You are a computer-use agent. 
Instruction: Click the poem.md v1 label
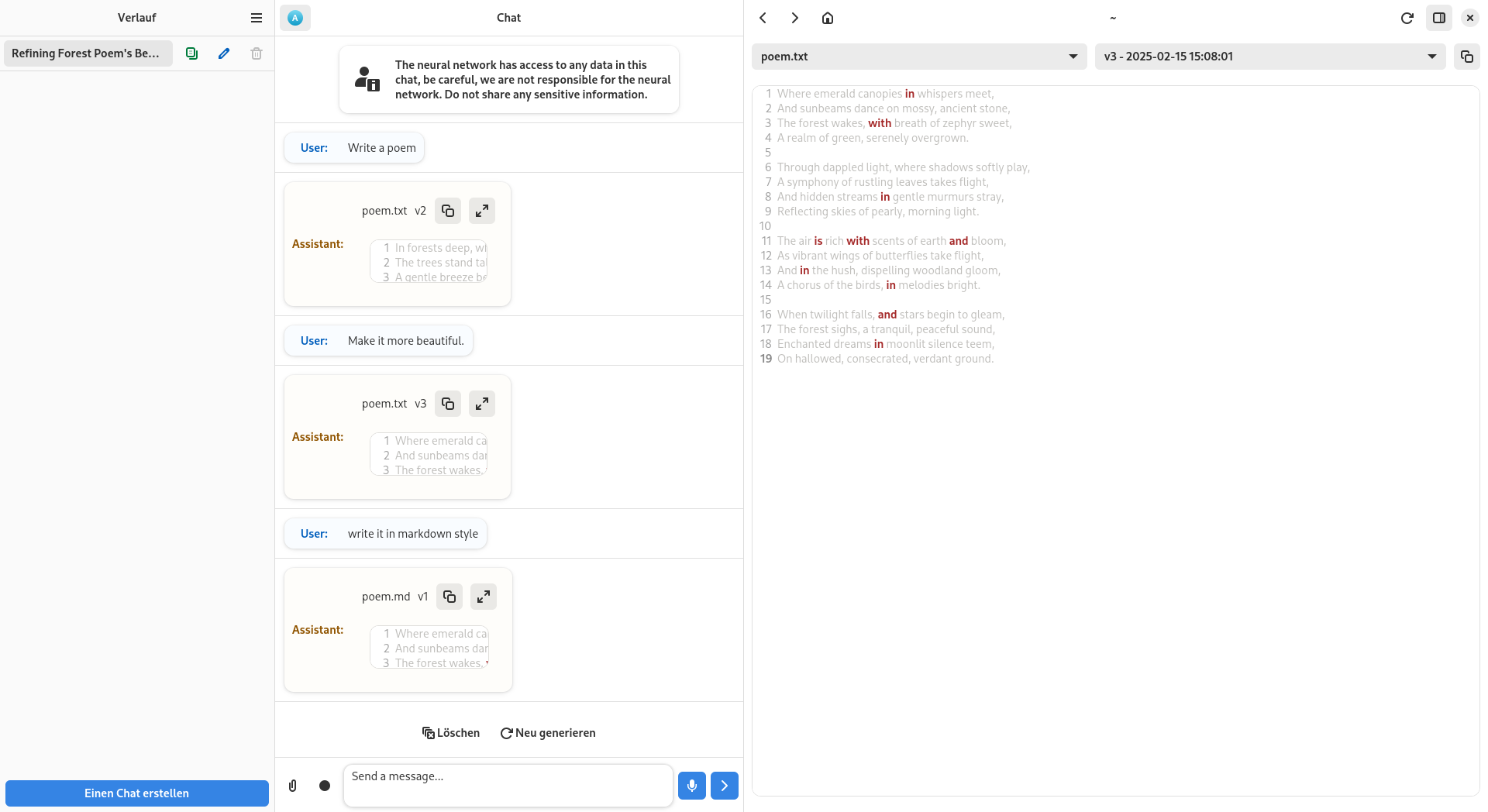tap(394, 597)
